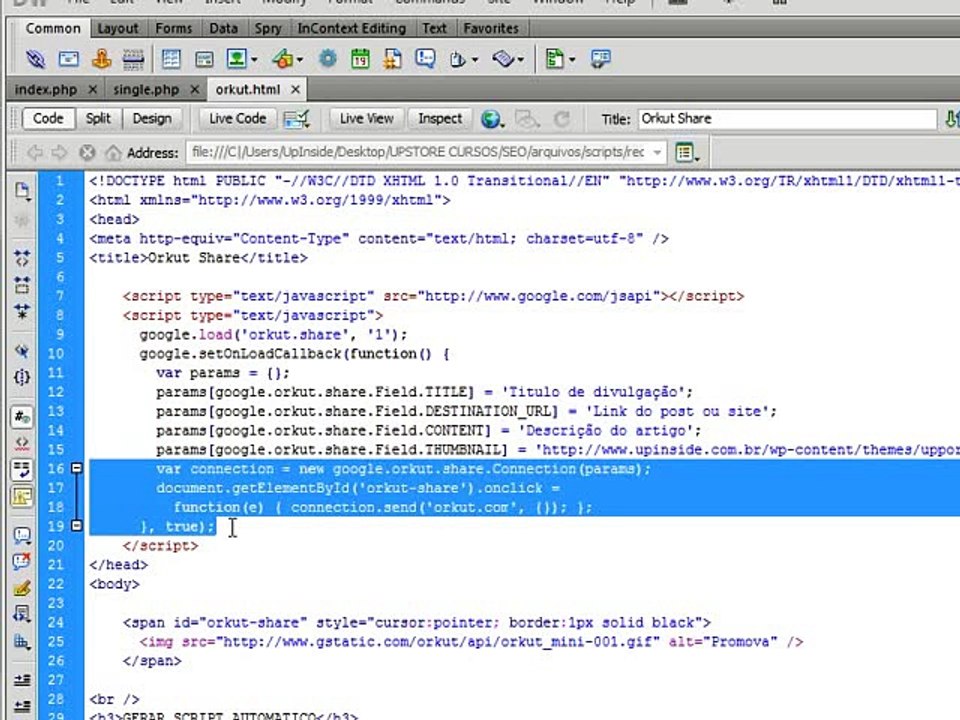This screenshot has width=960, height=720.
Task: Click Wrap Tag pencil icon
Action: pos(22,589)
